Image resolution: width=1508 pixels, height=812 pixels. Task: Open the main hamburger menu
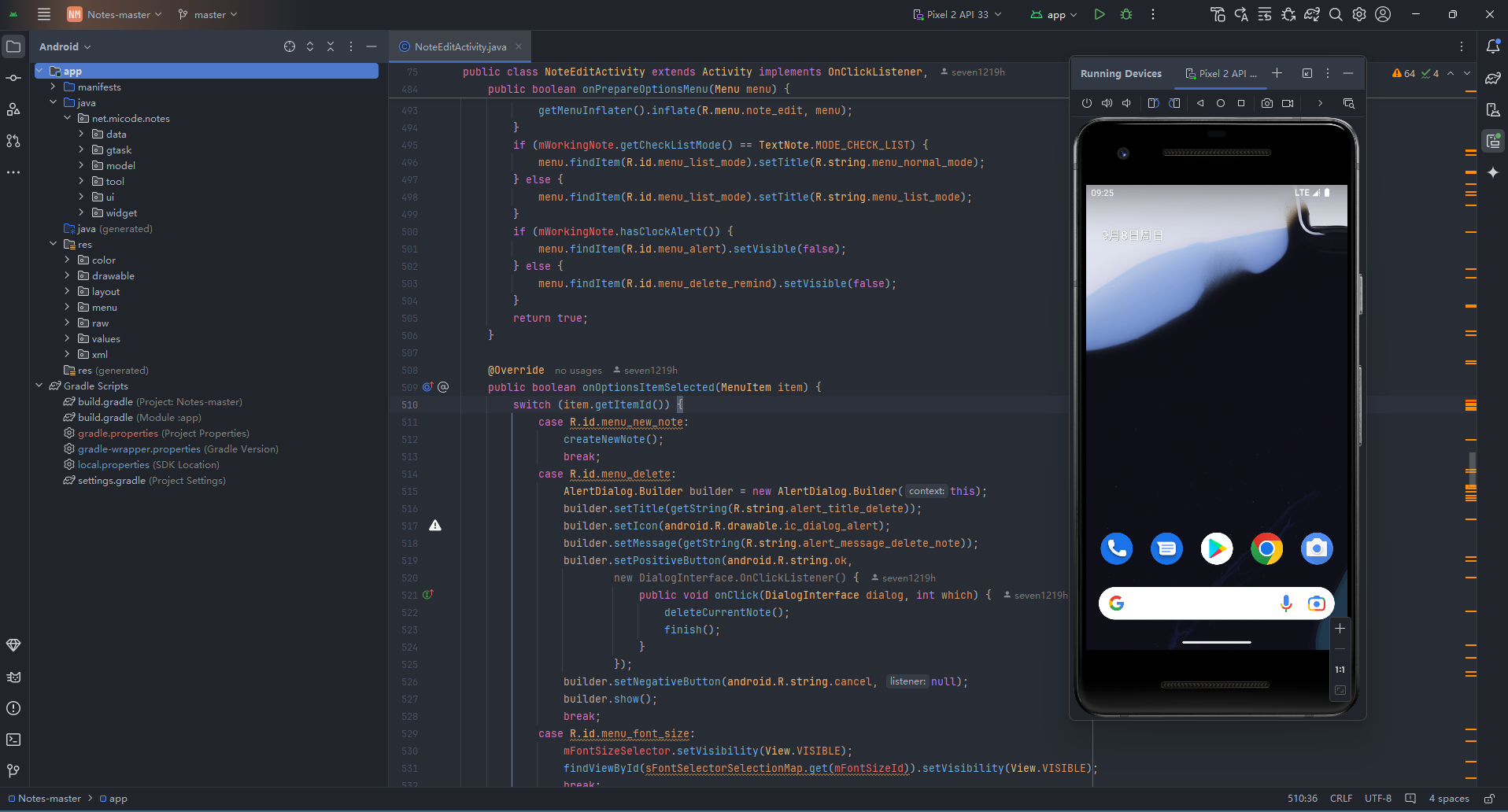(x=44, y=14)
